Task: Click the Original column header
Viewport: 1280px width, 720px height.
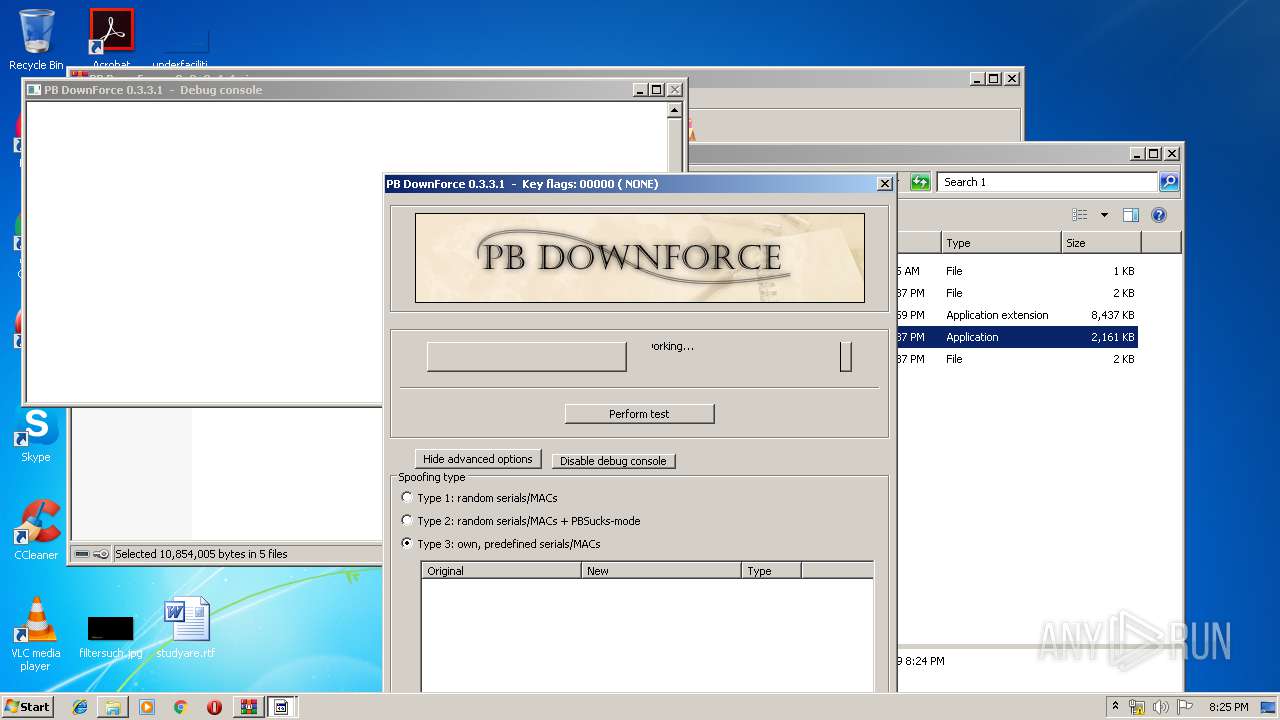Action: [x=501, y=571]
